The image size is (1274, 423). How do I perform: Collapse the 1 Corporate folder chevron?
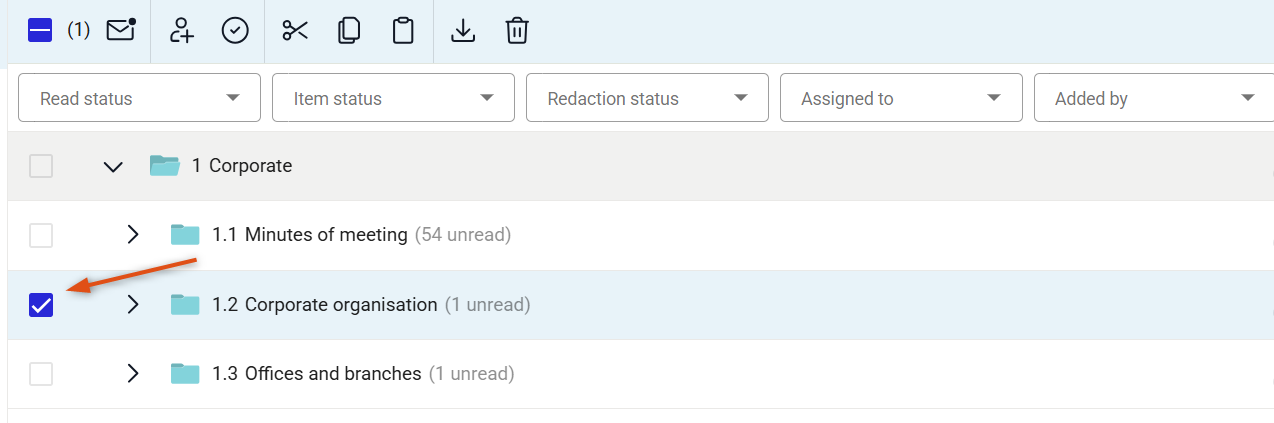tap(113, 166)
